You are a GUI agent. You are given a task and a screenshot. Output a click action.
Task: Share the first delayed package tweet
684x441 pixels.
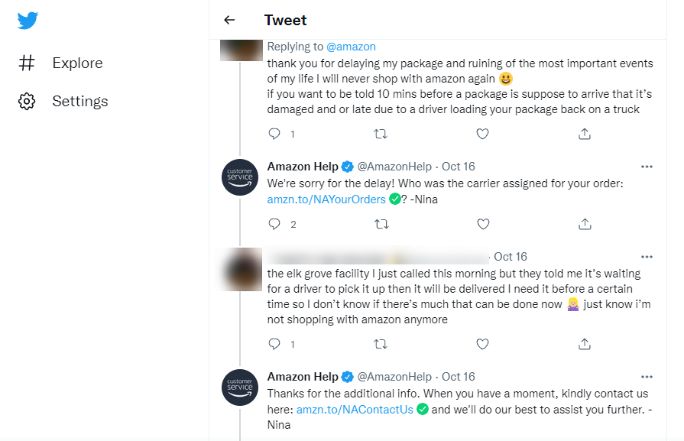pos(585,133)
